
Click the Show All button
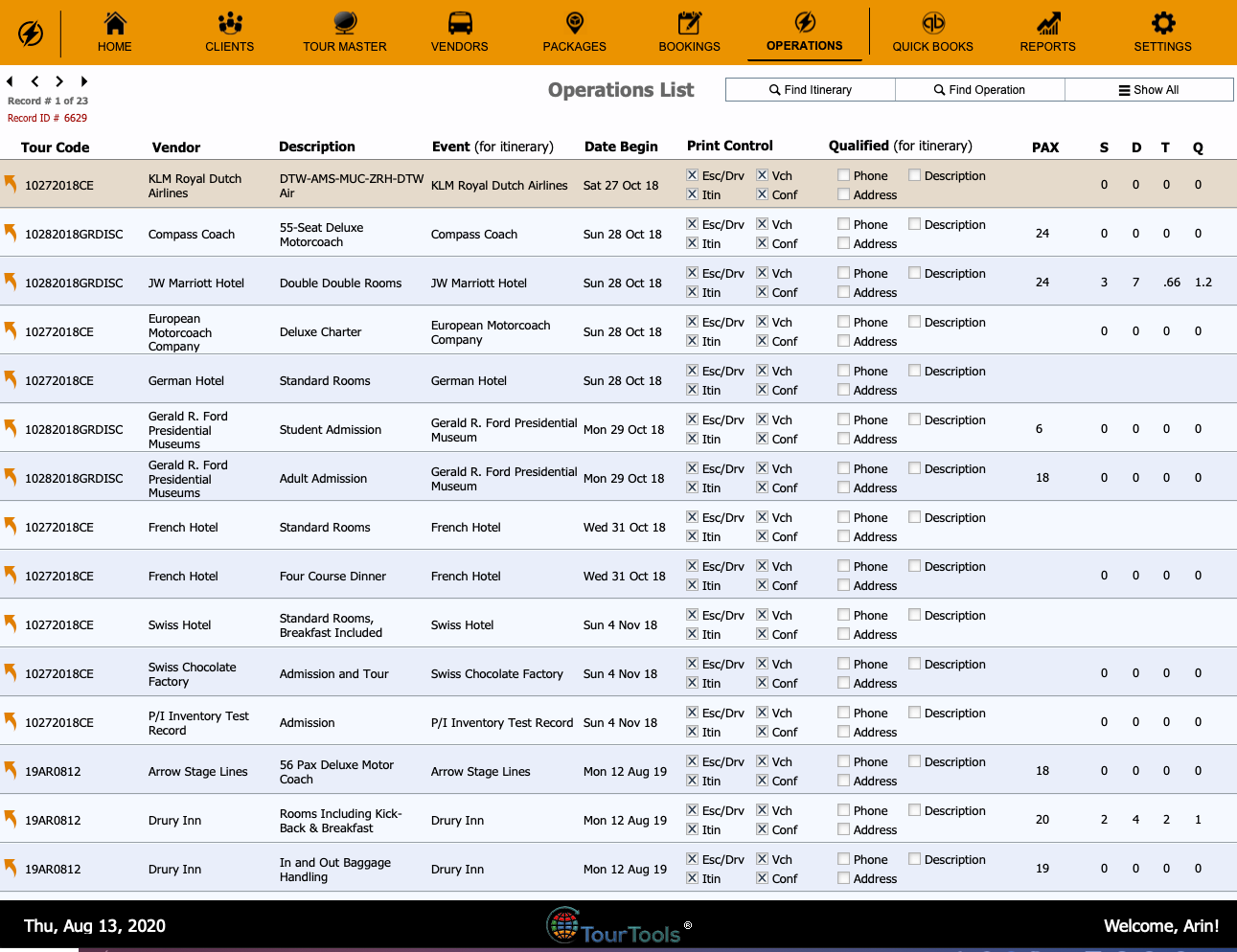(x=1149, y=89)
